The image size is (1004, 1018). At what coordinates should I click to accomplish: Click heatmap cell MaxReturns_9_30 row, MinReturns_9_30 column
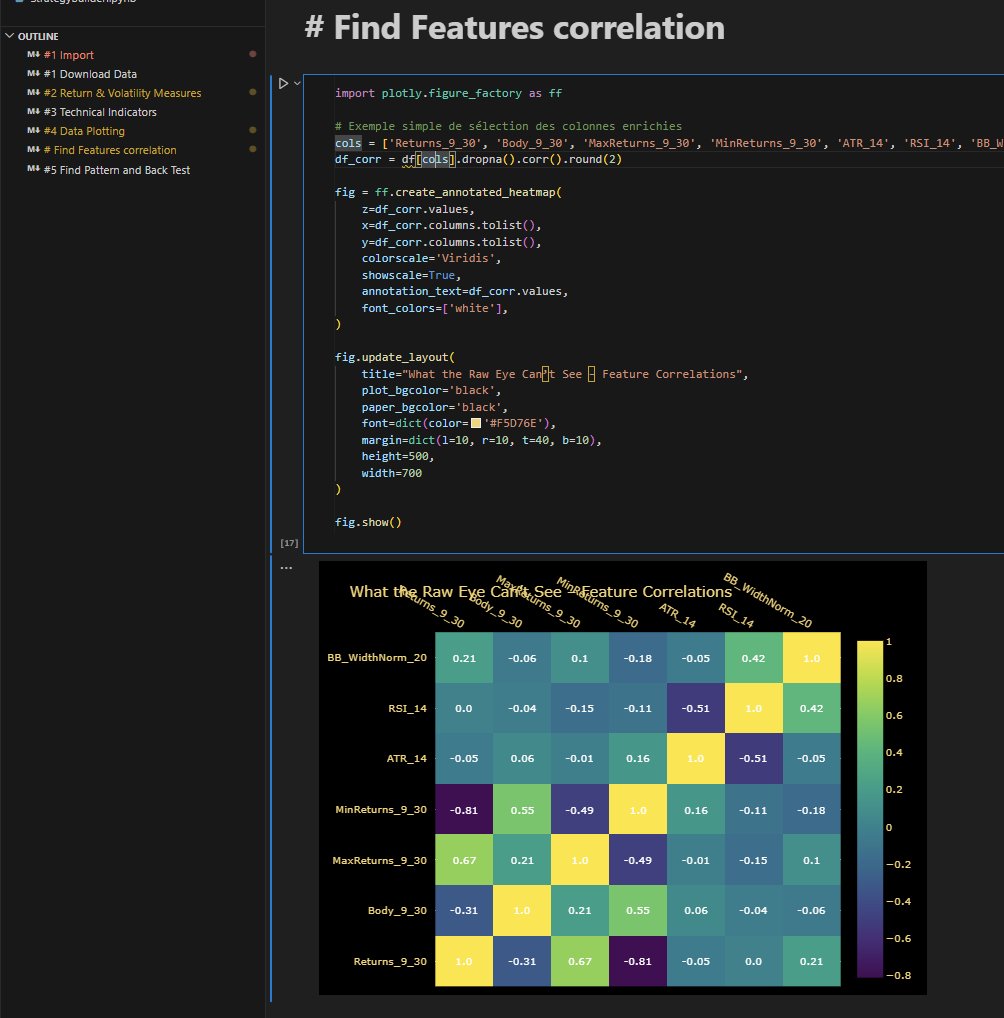pyautogui.click(x=638, y=860)
